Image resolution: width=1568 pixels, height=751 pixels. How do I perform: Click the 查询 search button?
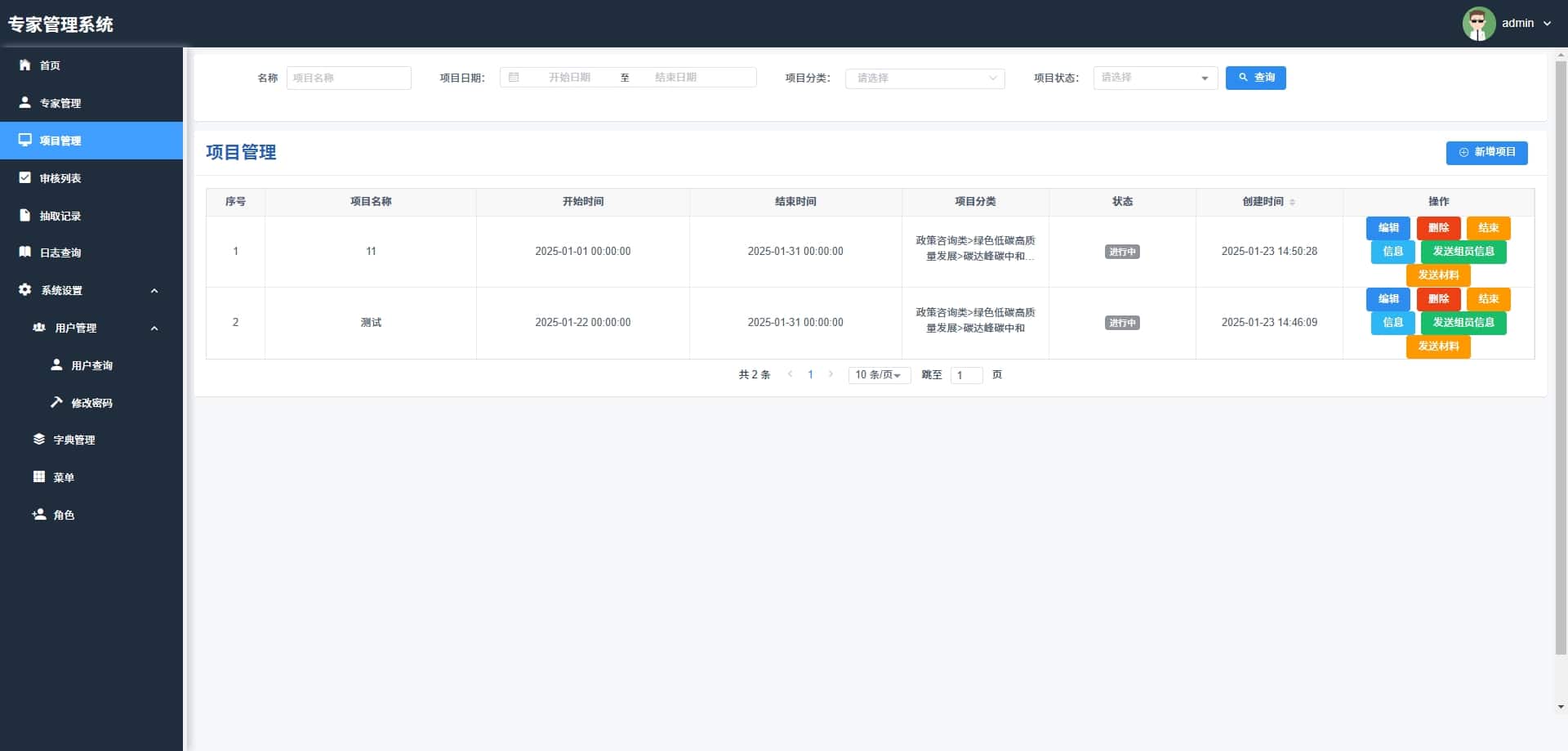coord(1255,78)
